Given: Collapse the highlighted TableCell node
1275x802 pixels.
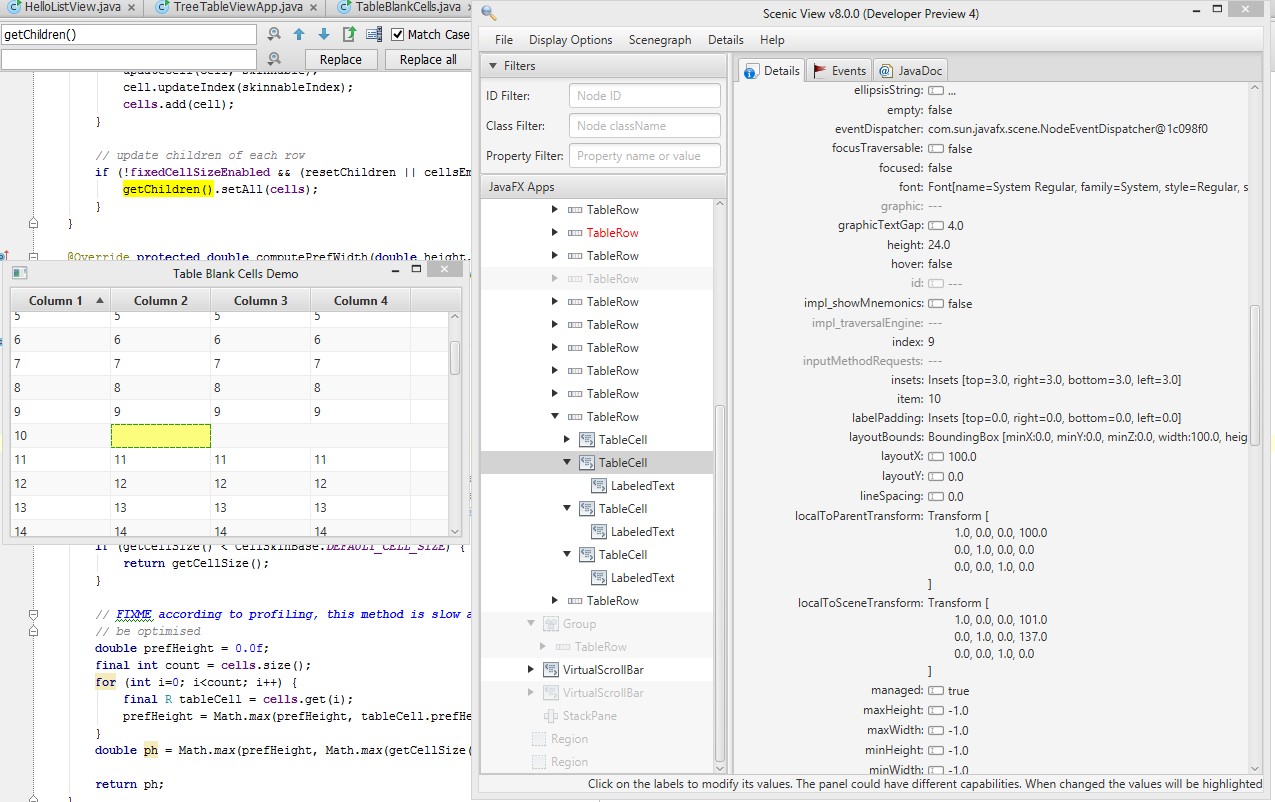Looking at the screenshot, I should 567,463.
